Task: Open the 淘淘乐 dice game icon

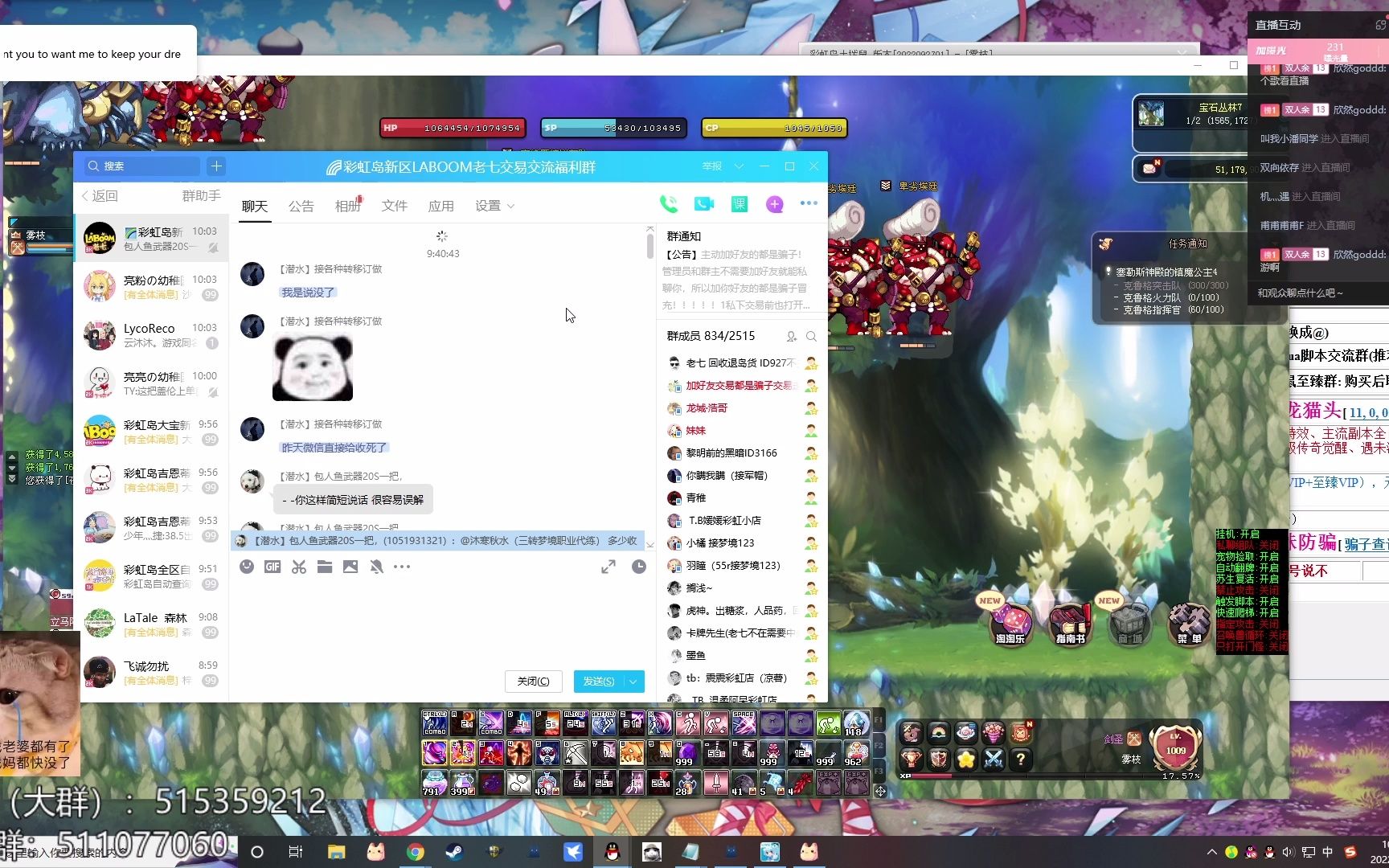Action: 1009,624
